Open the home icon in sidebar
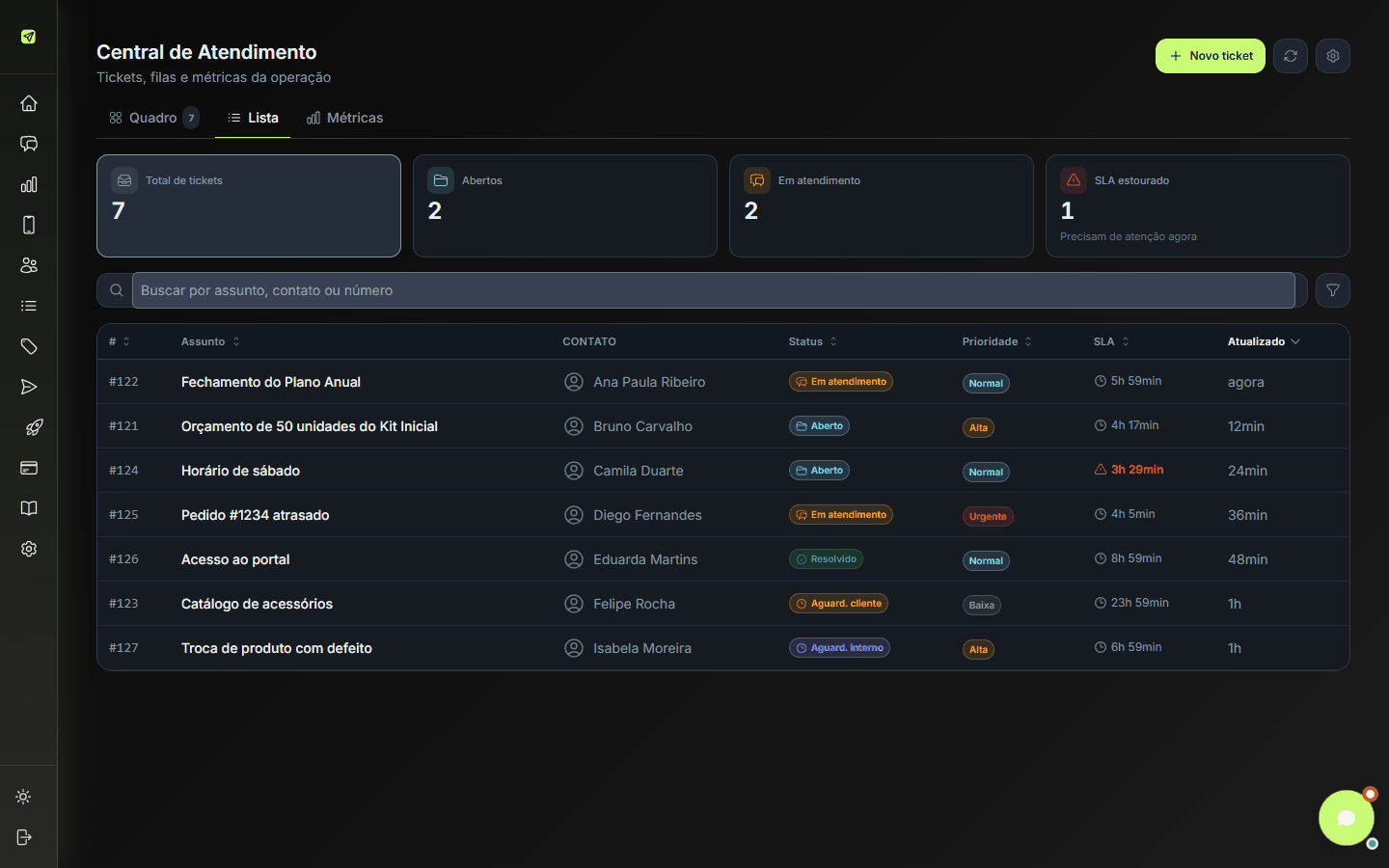 [x=29, y=103]
